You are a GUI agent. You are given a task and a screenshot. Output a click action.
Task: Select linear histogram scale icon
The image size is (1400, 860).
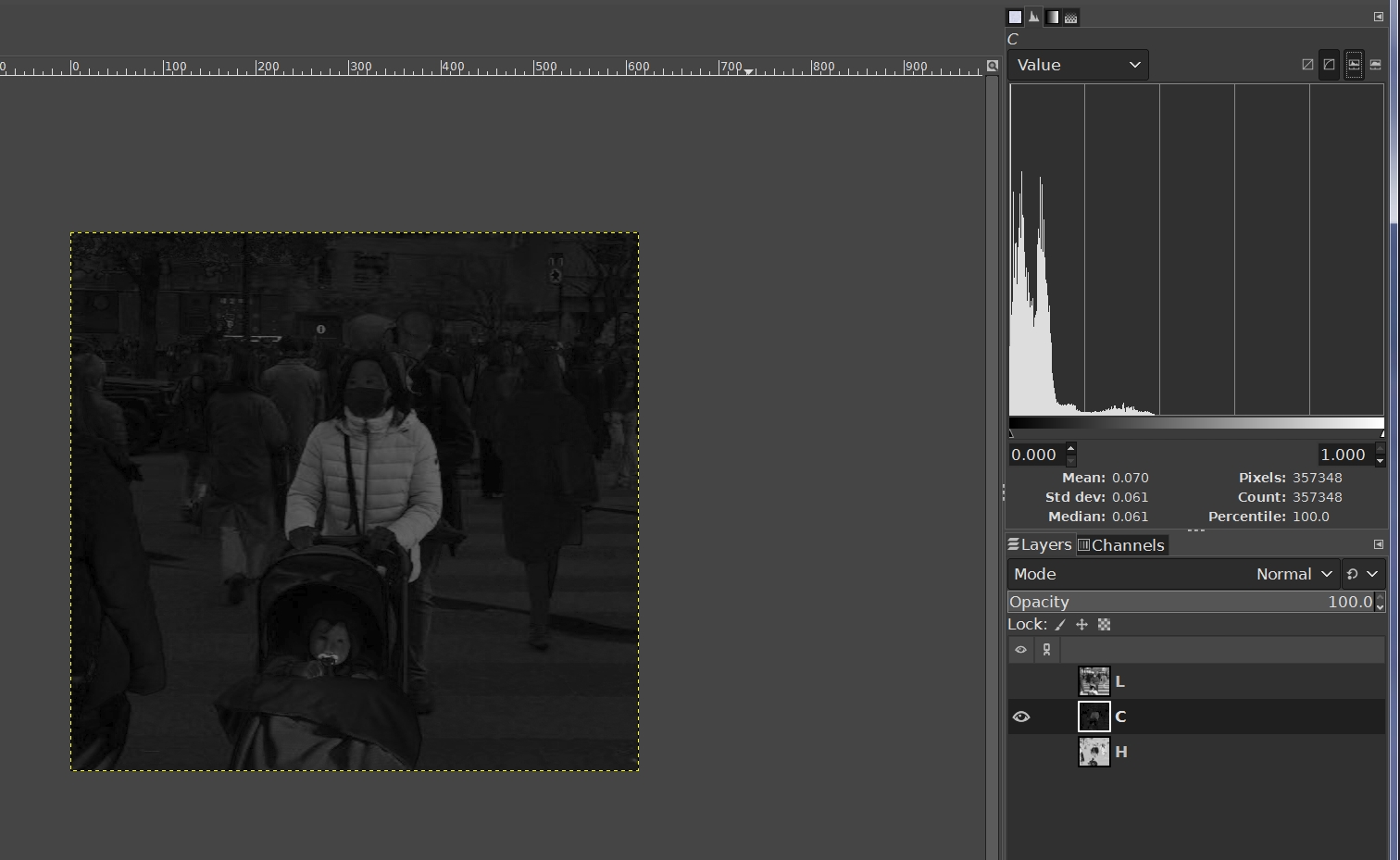(1307, 65)
